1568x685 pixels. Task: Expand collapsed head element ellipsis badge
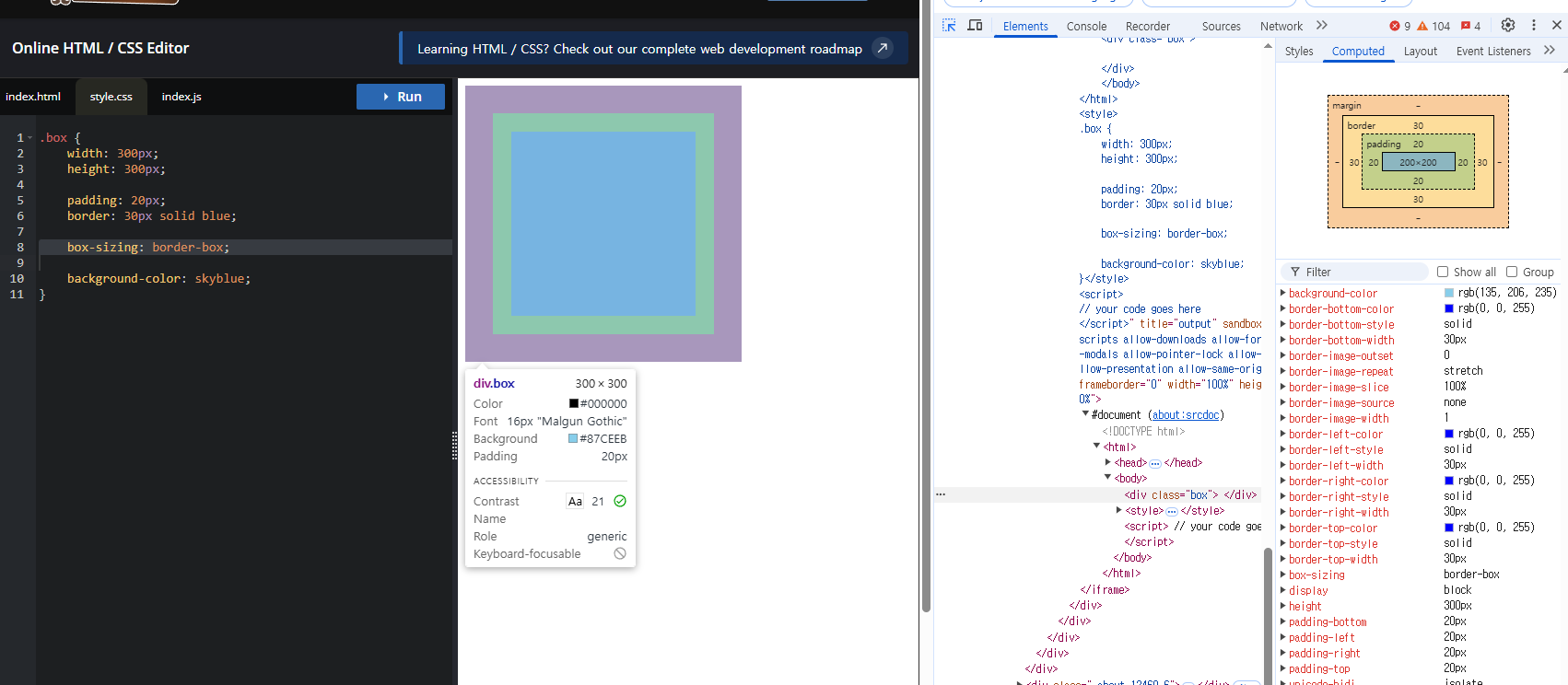1155,463
